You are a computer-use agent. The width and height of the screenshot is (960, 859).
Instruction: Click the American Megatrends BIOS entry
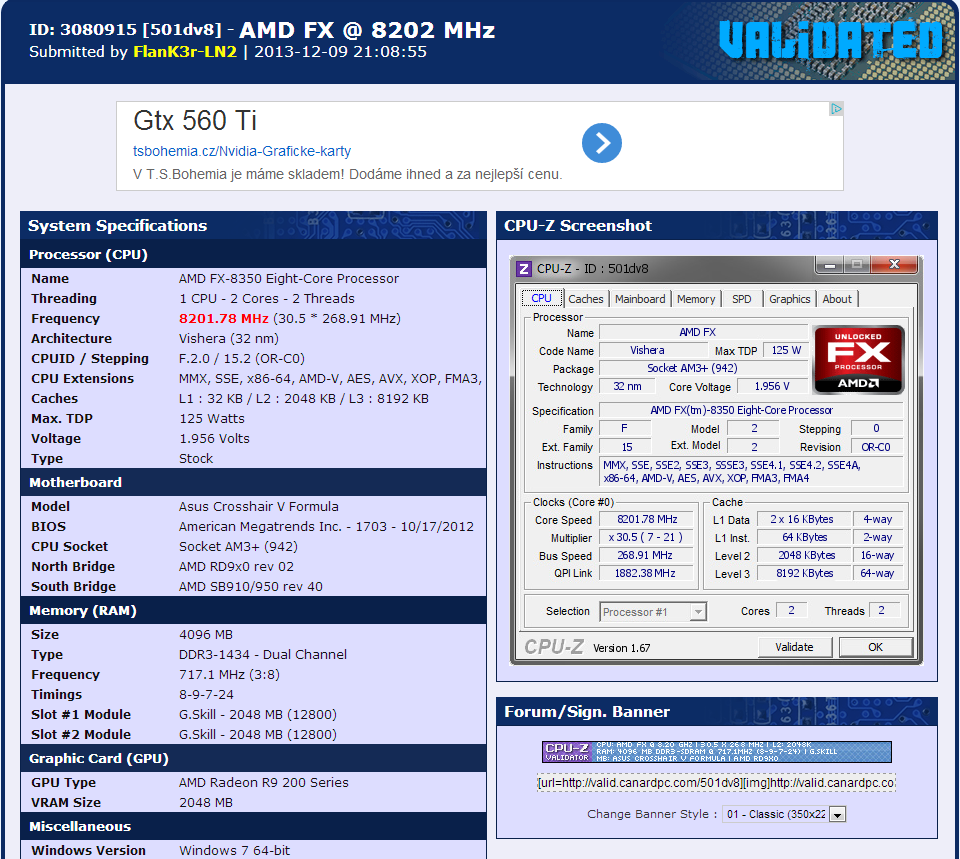pos(326,527)
